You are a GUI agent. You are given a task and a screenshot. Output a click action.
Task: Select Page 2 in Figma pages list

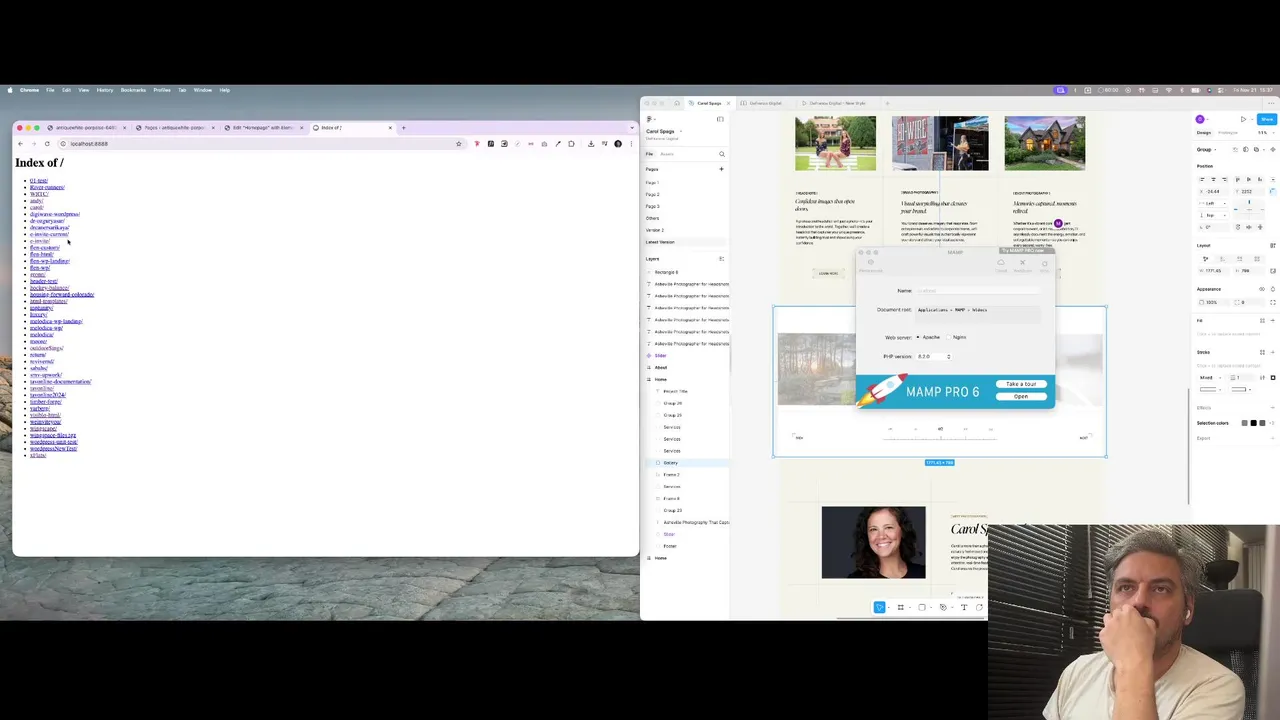tap(653, 195)
